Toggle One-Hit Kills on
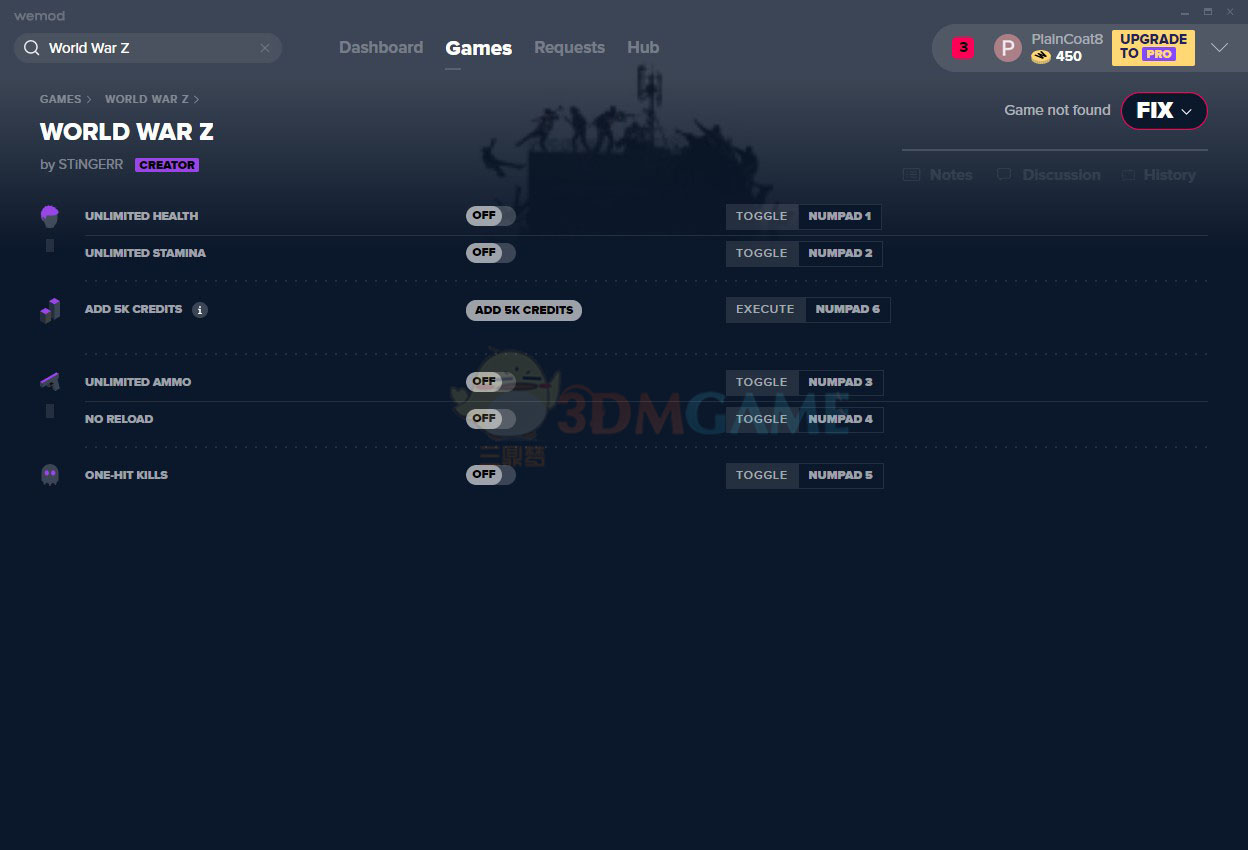This screenshot has height=850, width=1248. [490, 475]
